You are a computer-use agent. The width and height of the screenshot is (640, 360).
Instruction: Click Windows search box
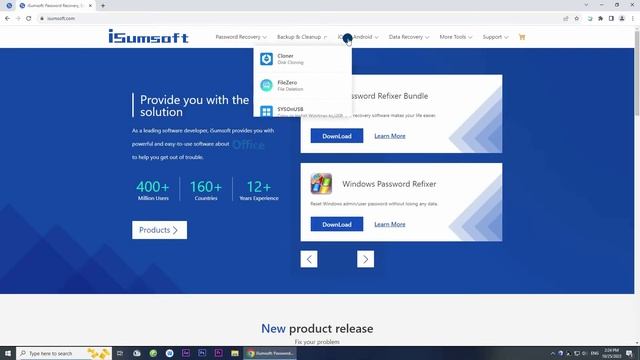[63, 353]
